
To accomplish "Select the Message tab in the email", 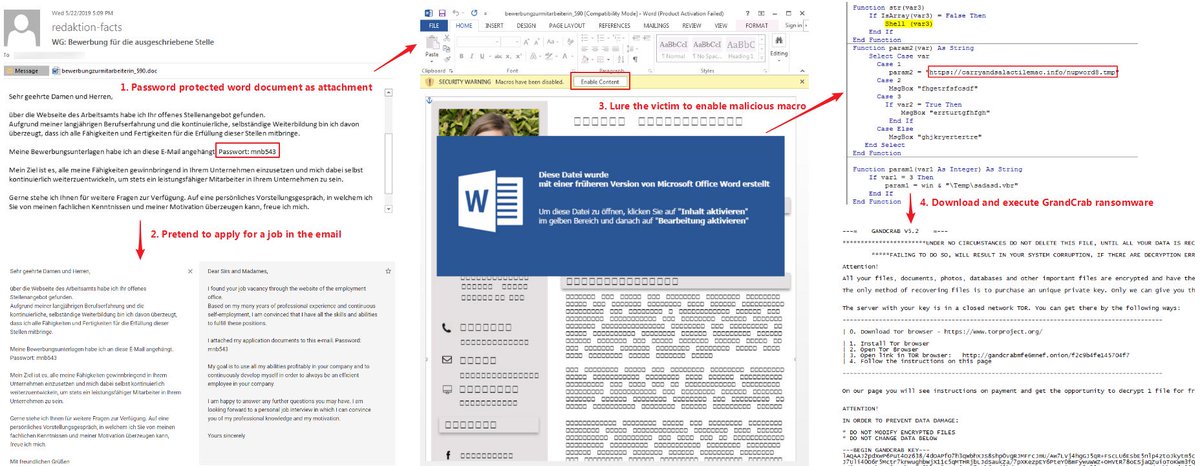I will click(x=27, y=71).
